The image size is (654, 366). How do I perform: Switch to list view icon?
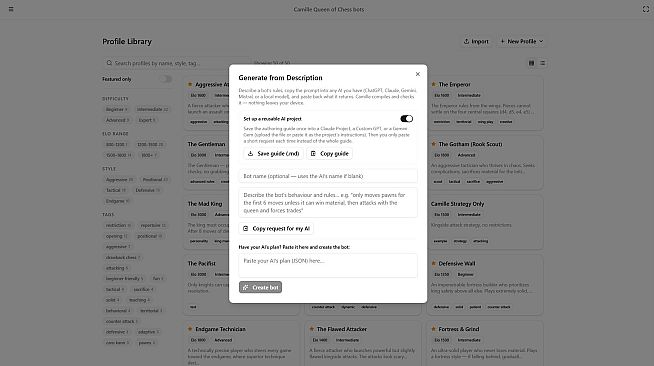pyautogui.click(x=543, y=63)
